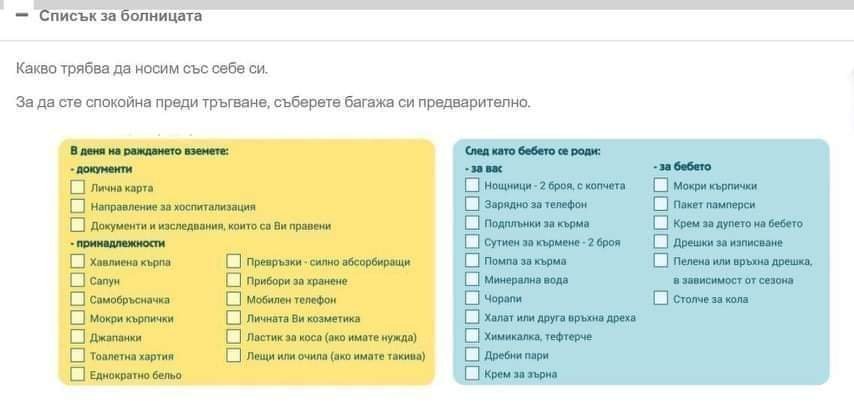
Task: Mark the Дребни пари checkbox
Action: click(472, 355)
